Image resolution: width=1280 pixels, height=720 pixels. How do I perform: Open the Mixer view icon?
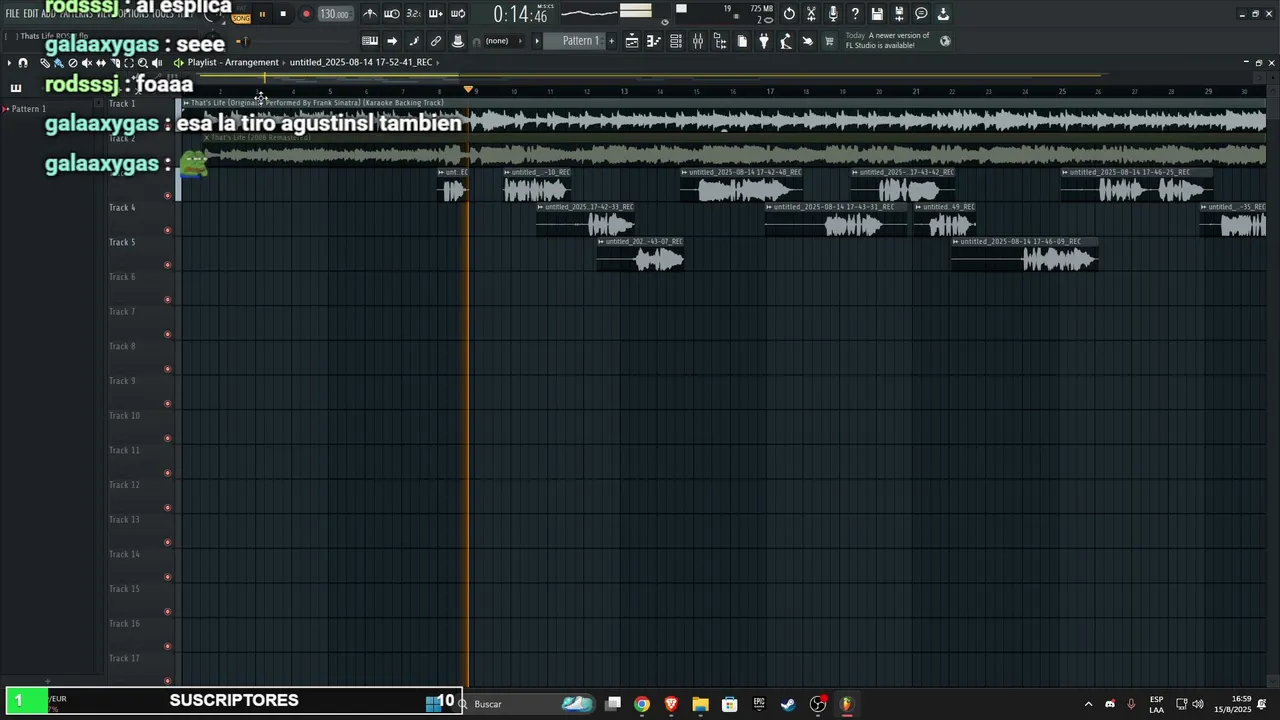click(698, 41)
